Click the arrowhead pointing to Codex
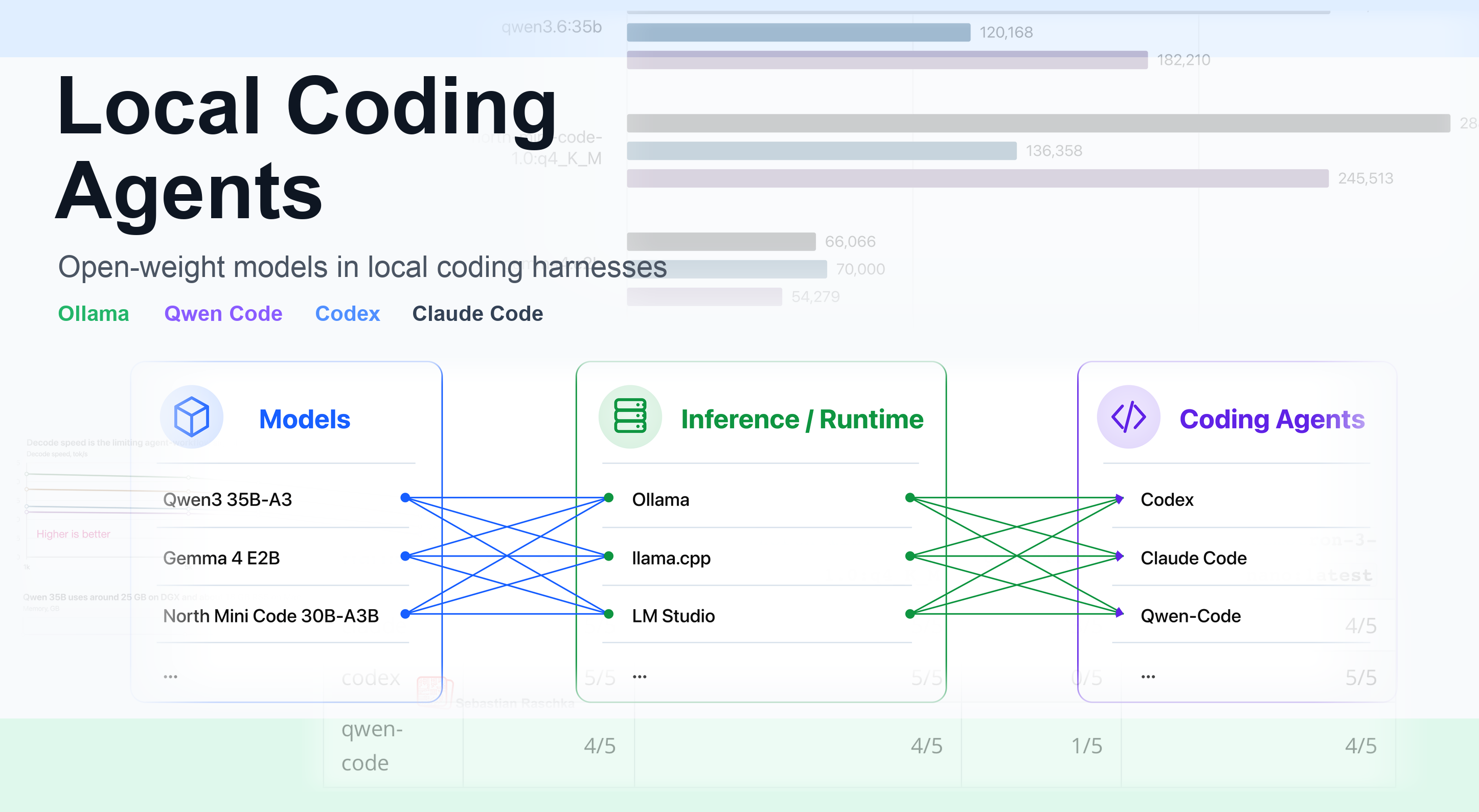This screenshot has width=1479, height=812. (x=1119, y=498)
